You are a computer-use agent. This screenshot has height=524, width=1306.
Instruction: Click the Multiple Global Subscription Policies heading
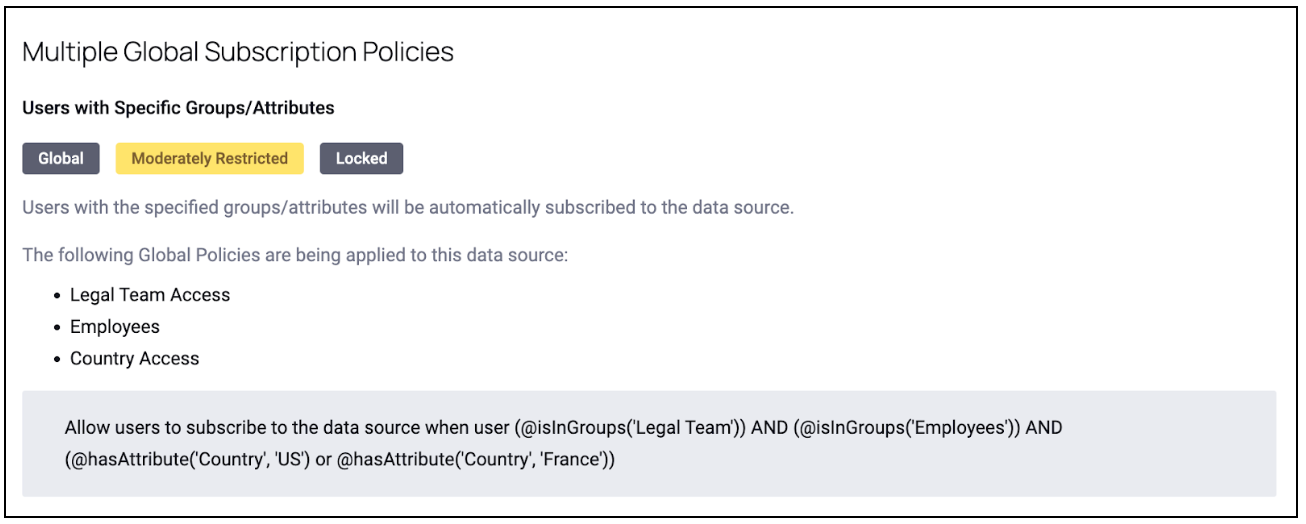tap(238, 52)
